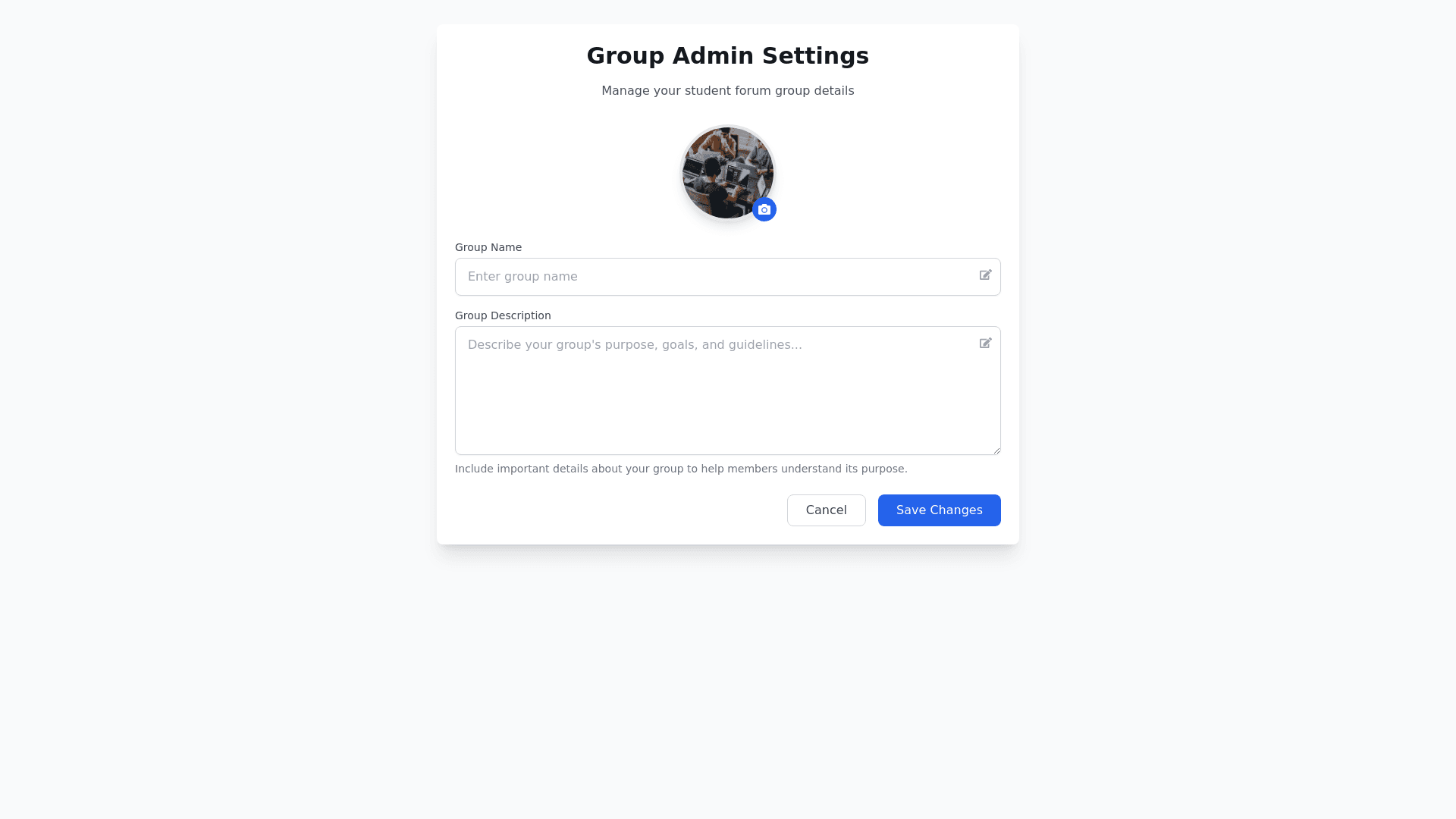Screen dimensions: 1456x819
Task: Focus the Group Name input field
Action: [713, 277]
